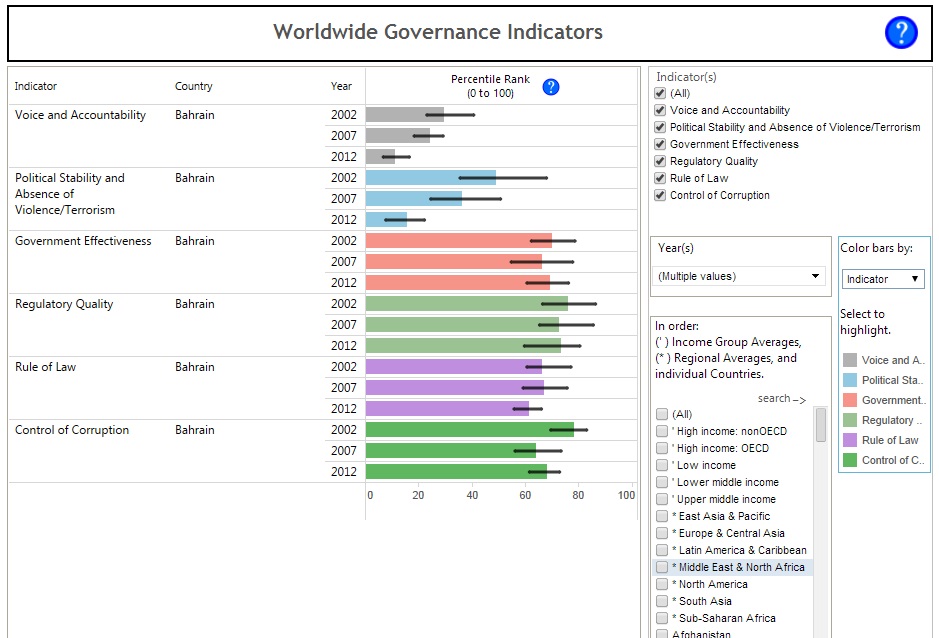The image size is (939, 638).
Task: Open the Year(s) multiple values dropdown
Action: tap(738, 276)
